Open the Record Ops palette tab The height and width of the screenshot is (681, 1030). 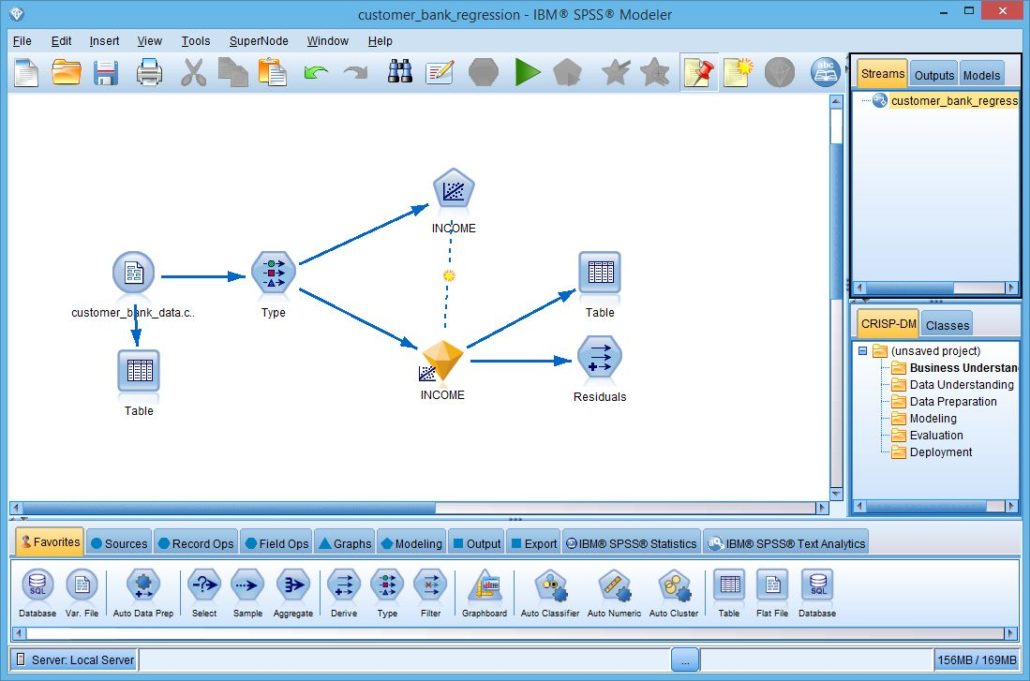point(196,543)
